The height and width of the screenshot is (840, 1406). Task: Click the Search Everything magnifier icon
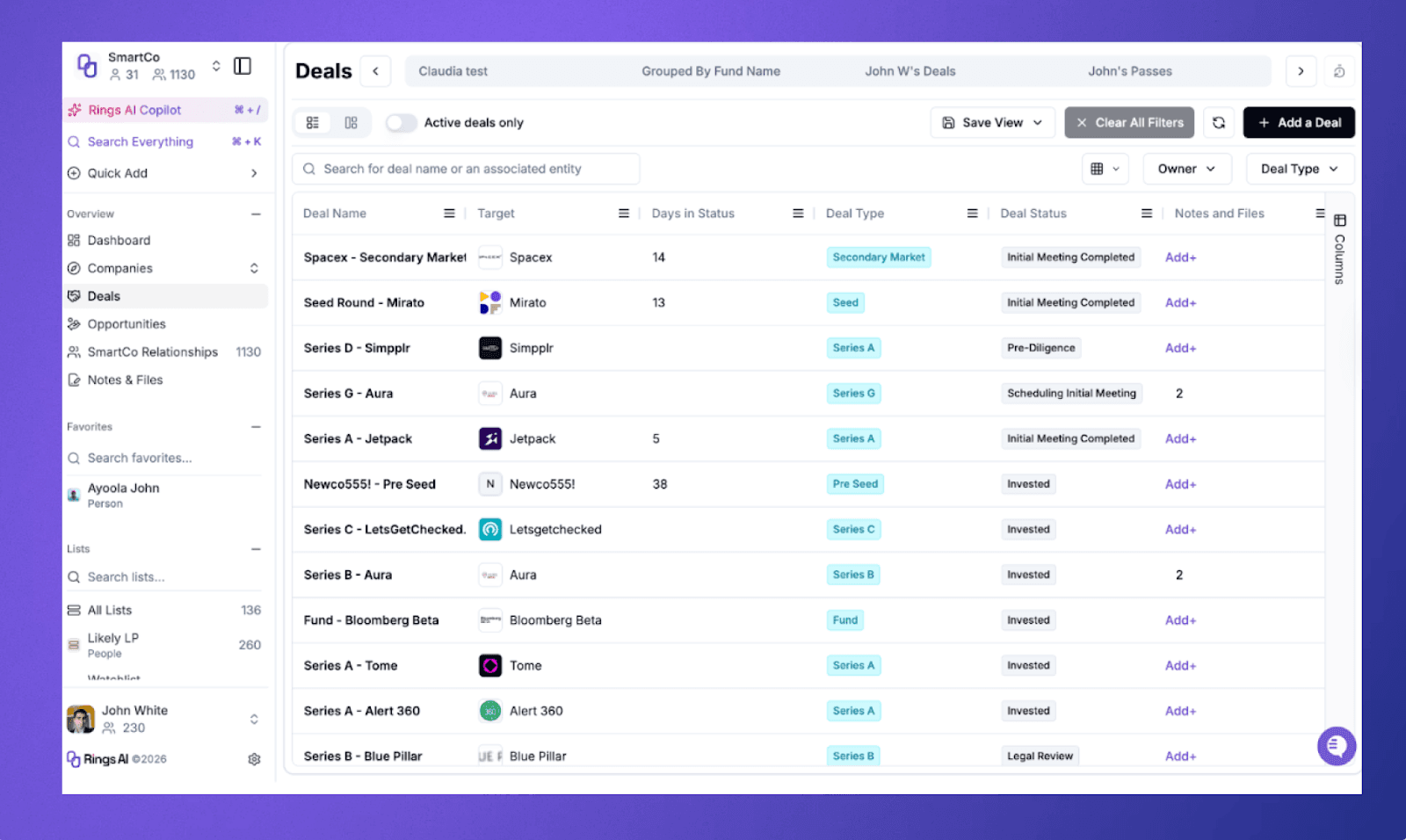(x=74, y=141)
